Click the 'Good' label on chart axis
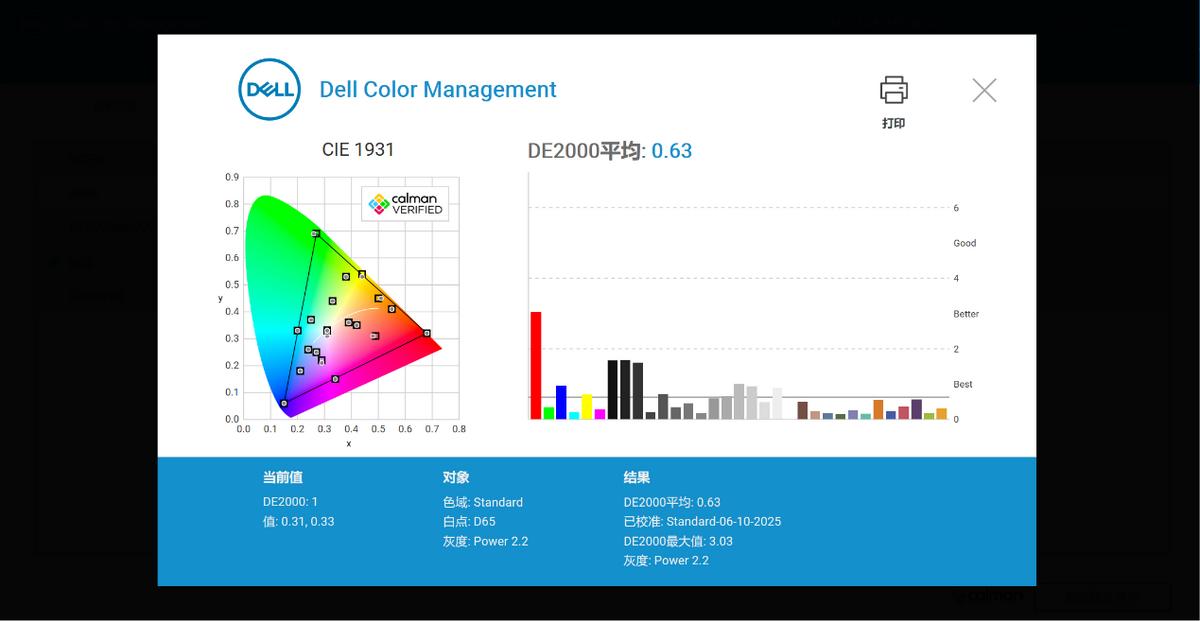This screenshot has width=1200, height=621. (x=965, y=243)
